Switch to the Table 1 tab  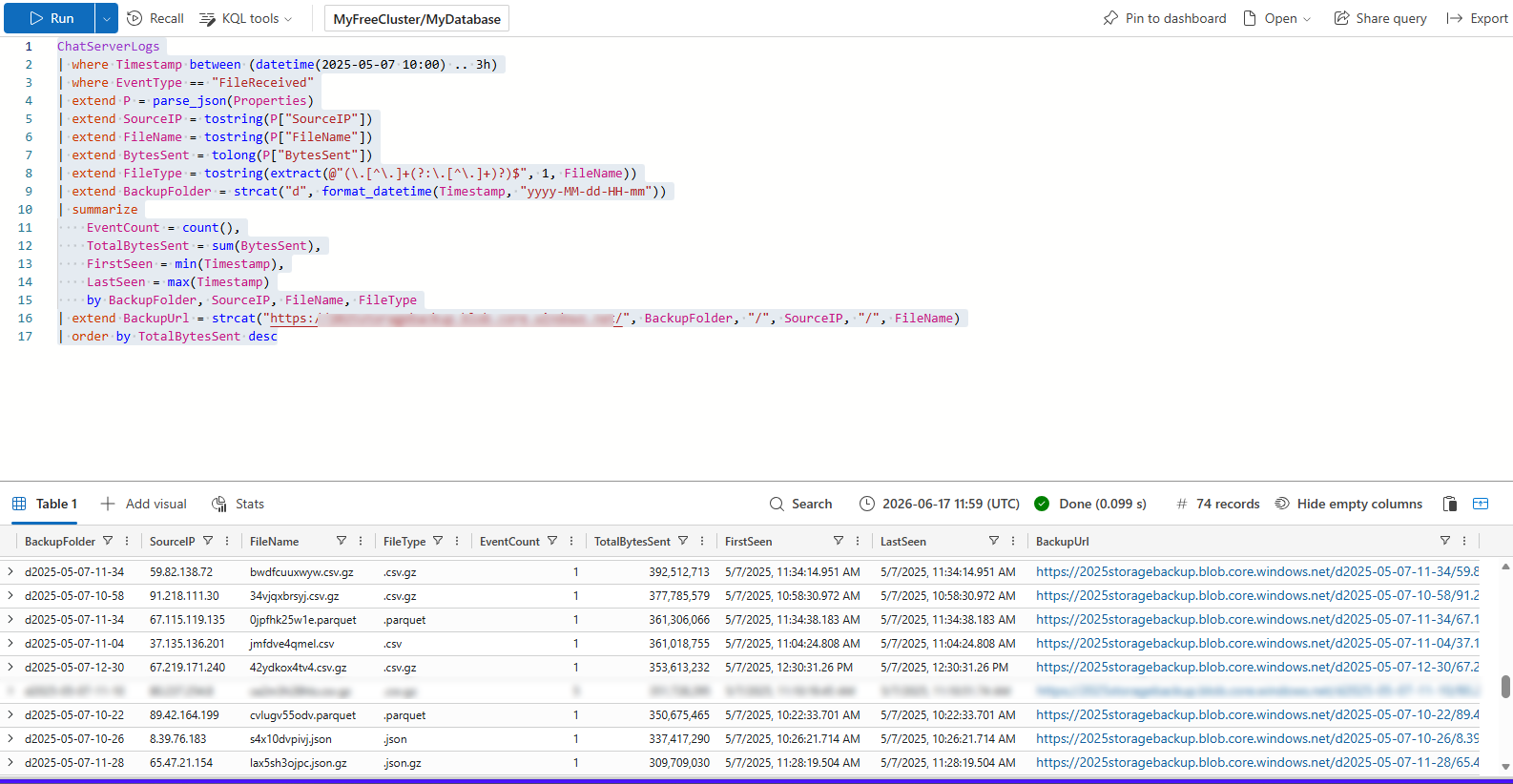point(45,504)
